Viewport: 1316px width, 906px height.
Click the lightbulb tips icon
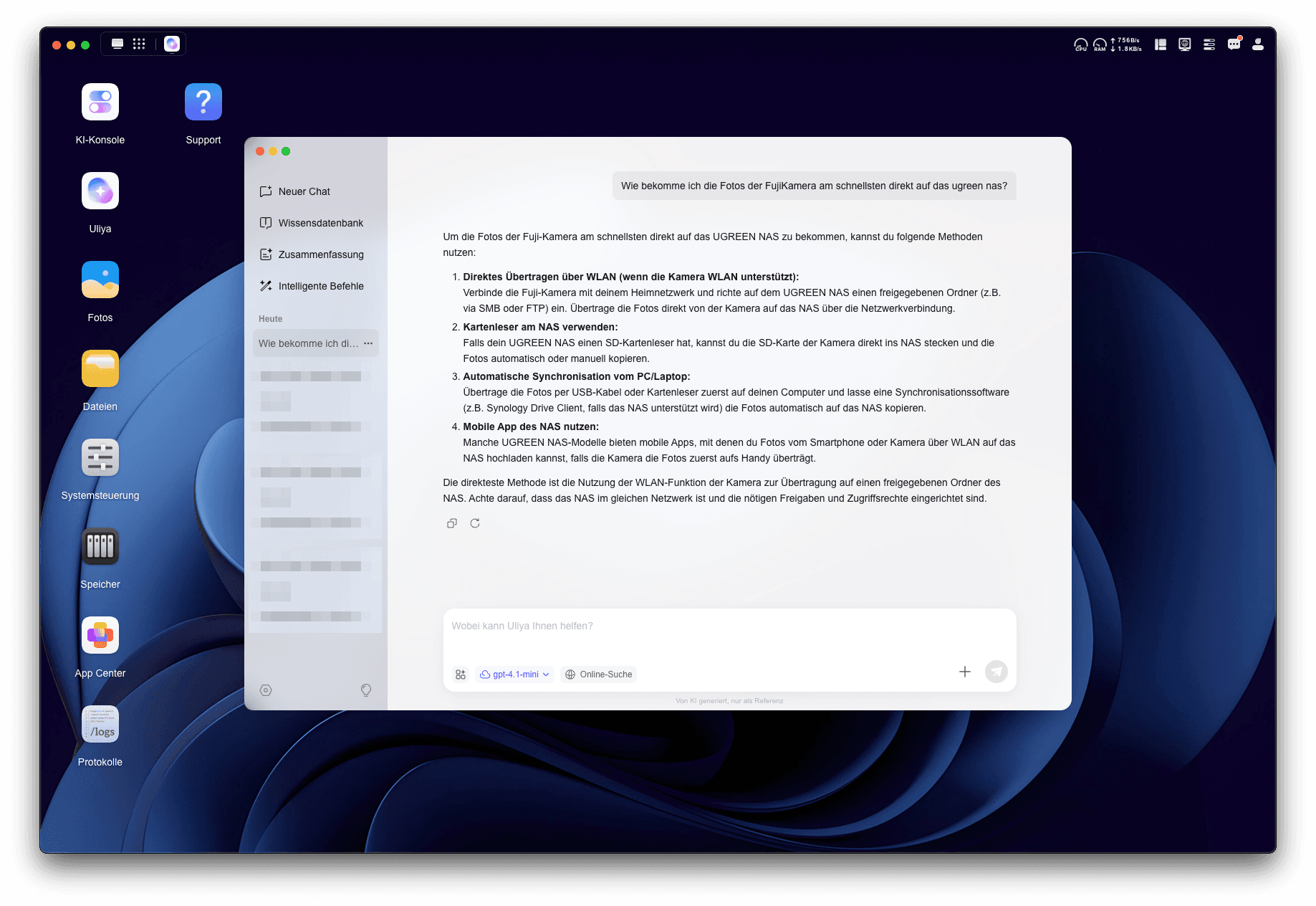[366, 690]
